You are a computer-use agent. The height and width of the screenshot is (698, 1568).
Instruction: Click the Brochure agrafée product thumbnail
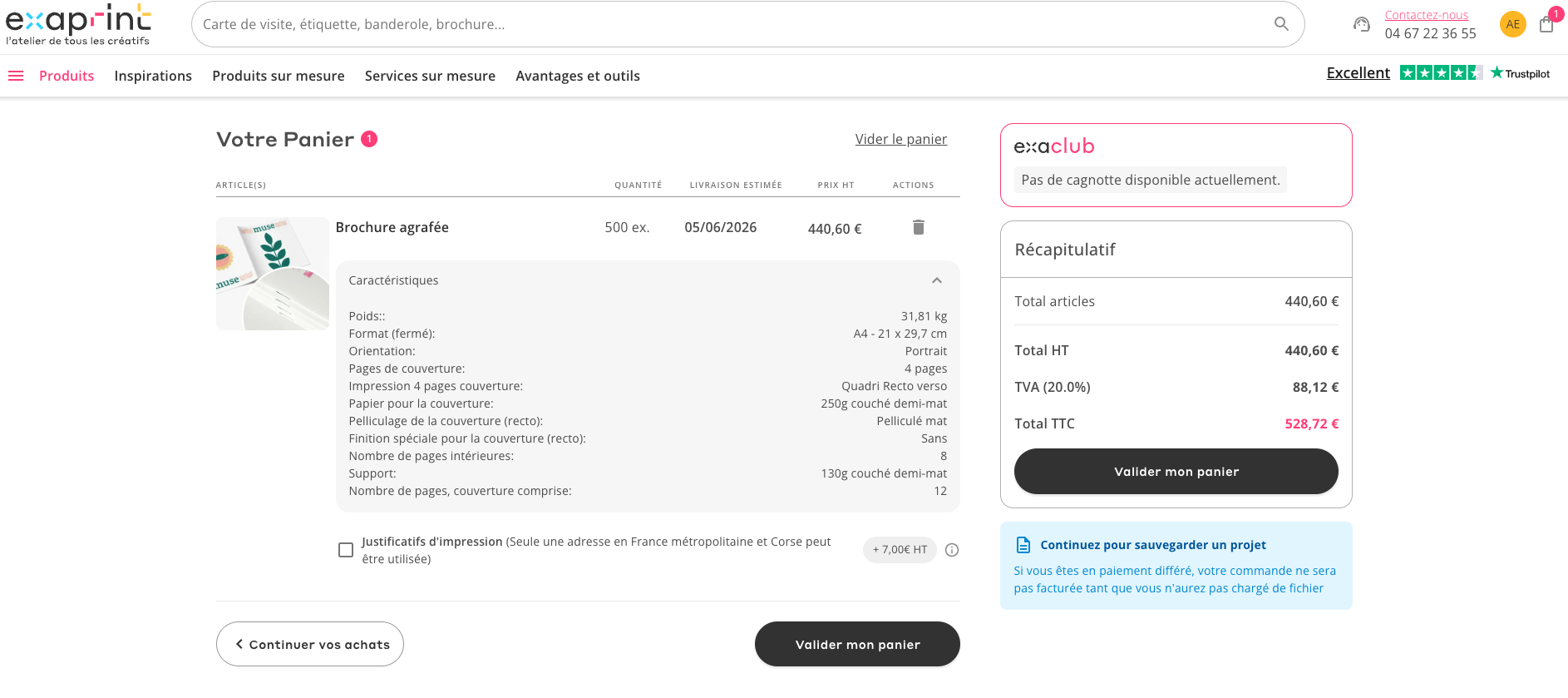(x=273, y=274)
